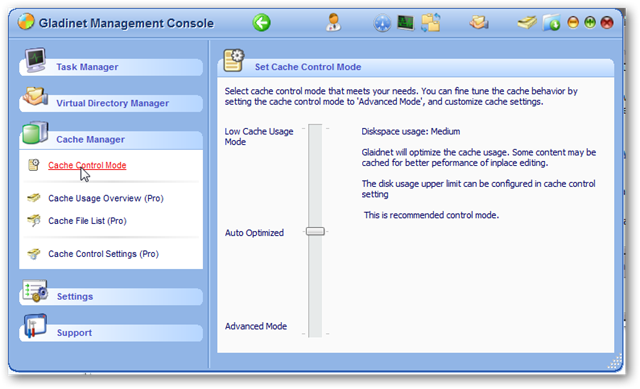Open the green monitor icon in toolbar

pos(405,22)
